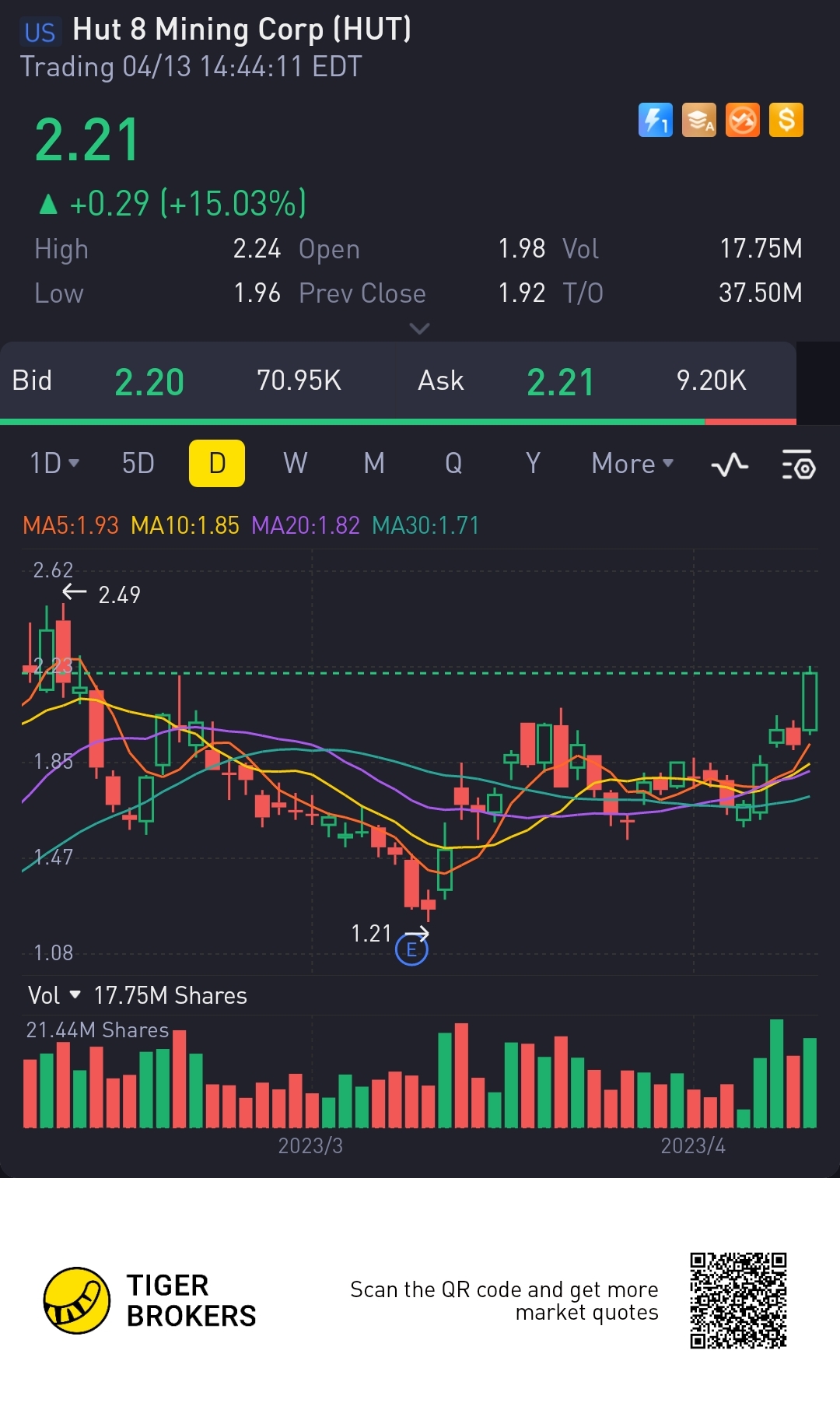The image size is (840, 1424).
Task: Open the chart indicator waveform icon
Action: 730,465
